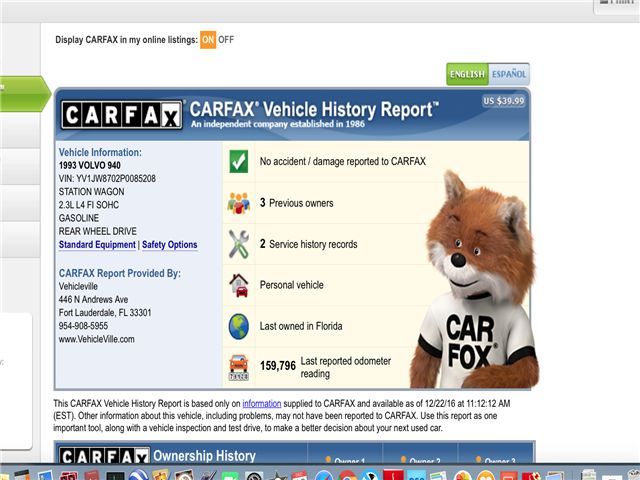640x480 pixels.
Task: Open the Safety Options link
Action: [x=169, y=244]
